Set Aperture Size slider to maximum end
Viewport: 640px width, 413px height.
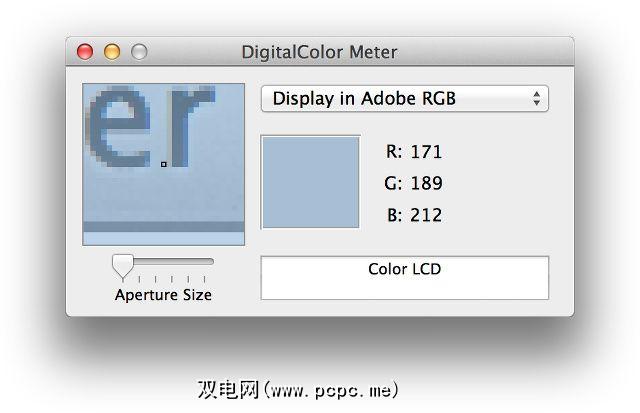click(x=212, y=263)
